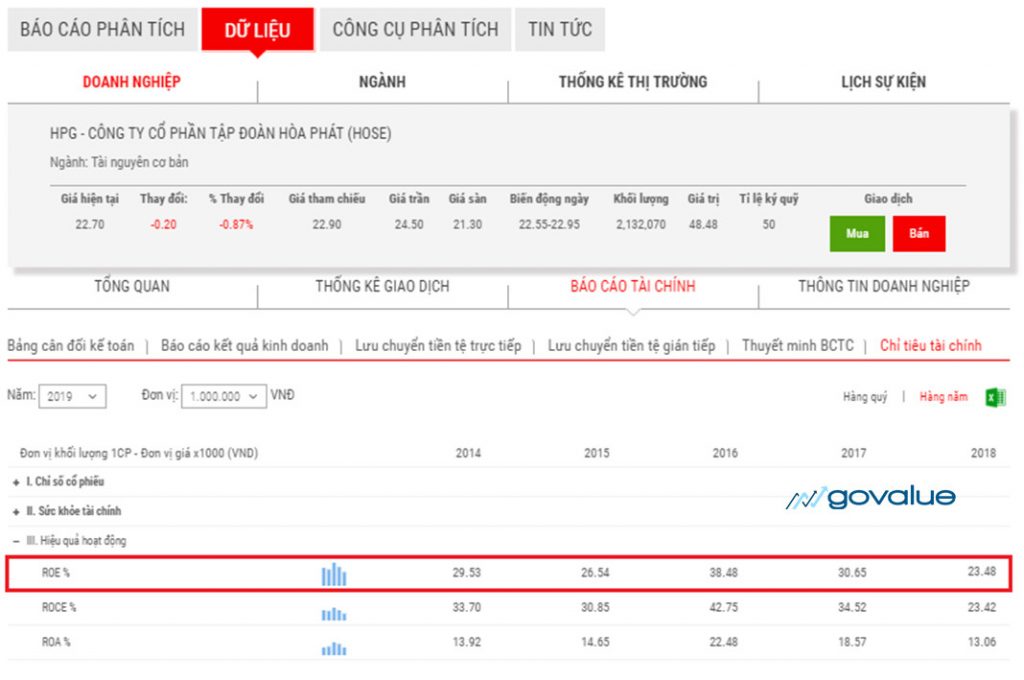Click ROA value 22.48 for 2016

point(724,642)
